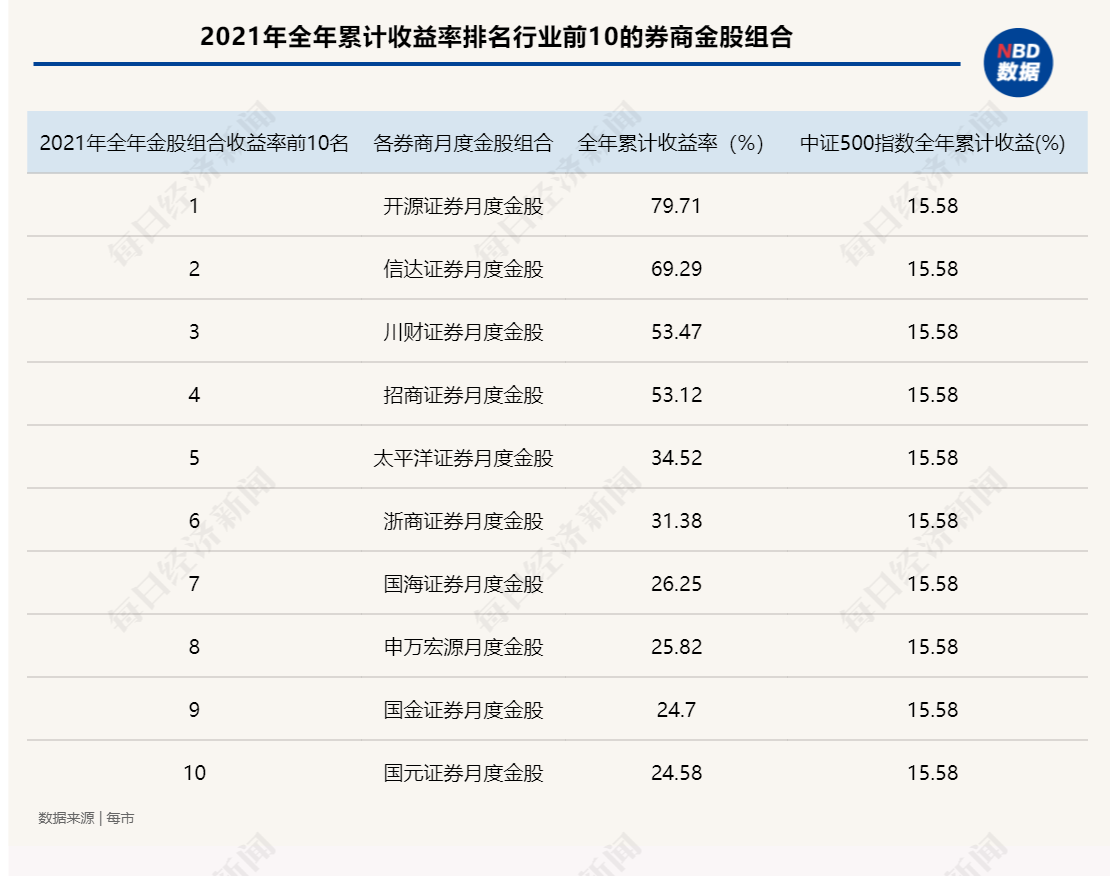Click rank number 2 in first column

pyautogui.click(x=194, y=269)
